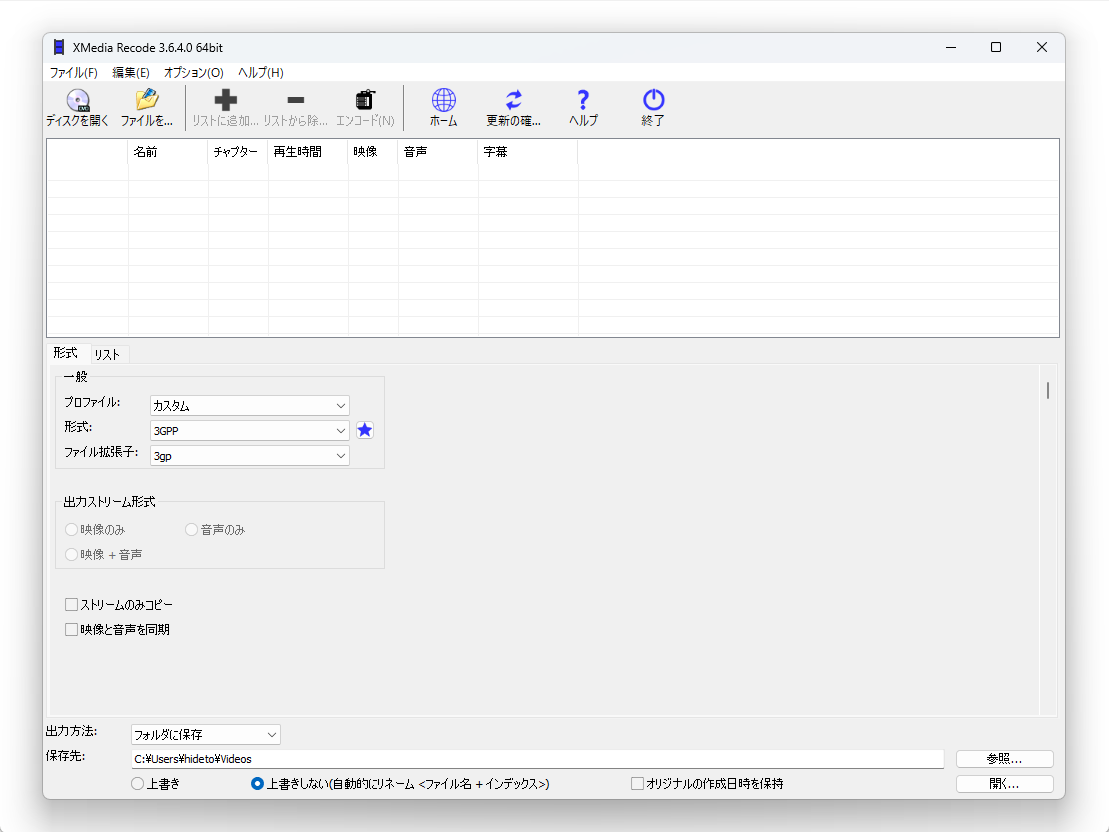The width and height of the screenshot is (1109, 832).
Task: Click the 字幕 column header
Action: 528,151
